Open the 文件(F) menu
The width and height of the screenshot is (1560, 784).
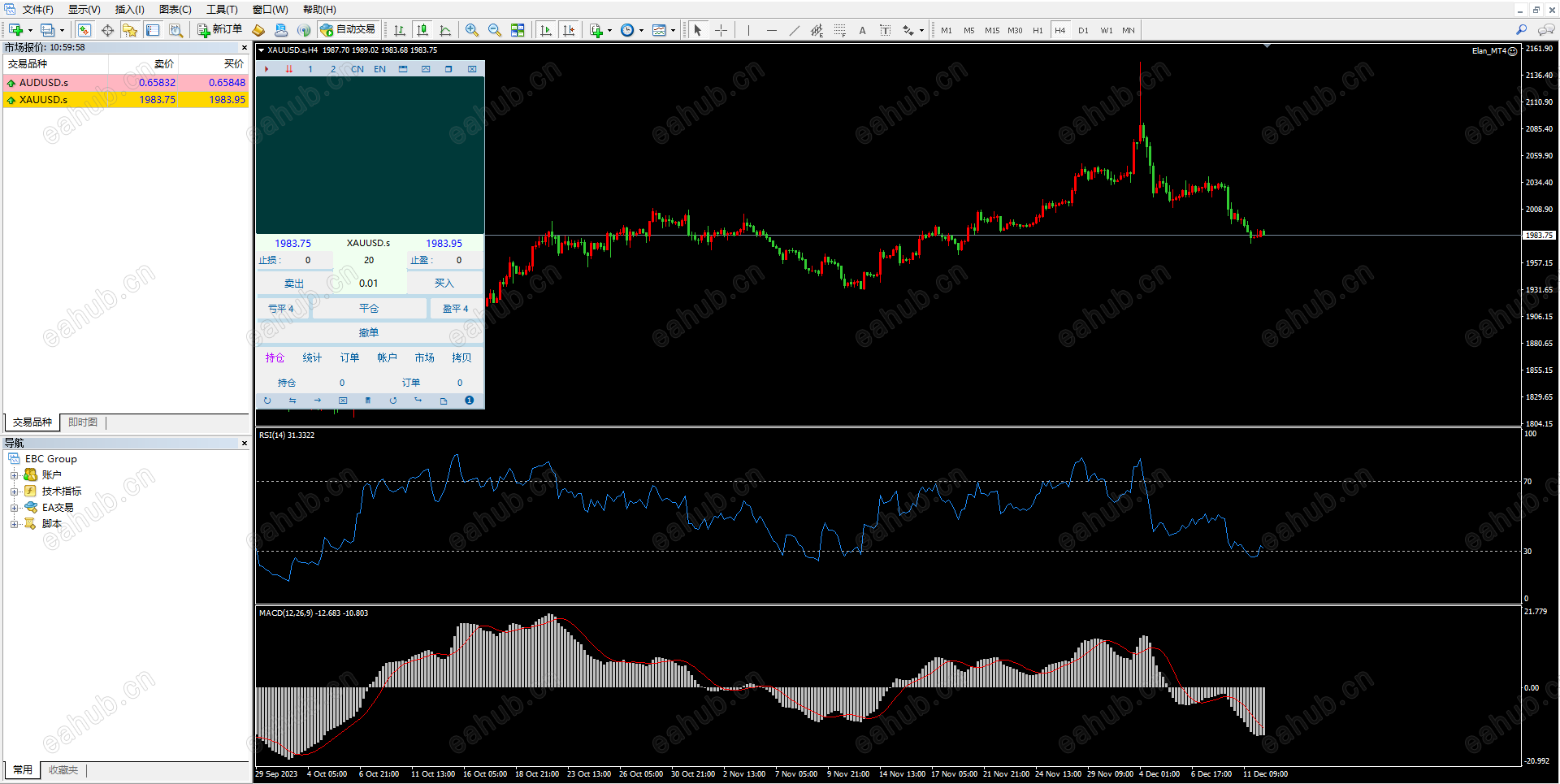(x=37, y=10)
